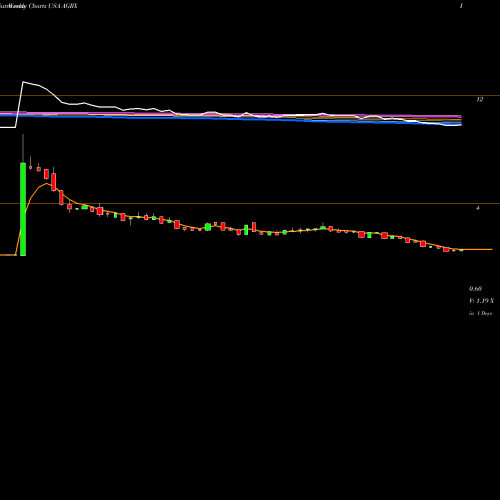Select the '4' price axis label
The height and width of the screenshot is (500, 500).
click(x=478, y=208)
